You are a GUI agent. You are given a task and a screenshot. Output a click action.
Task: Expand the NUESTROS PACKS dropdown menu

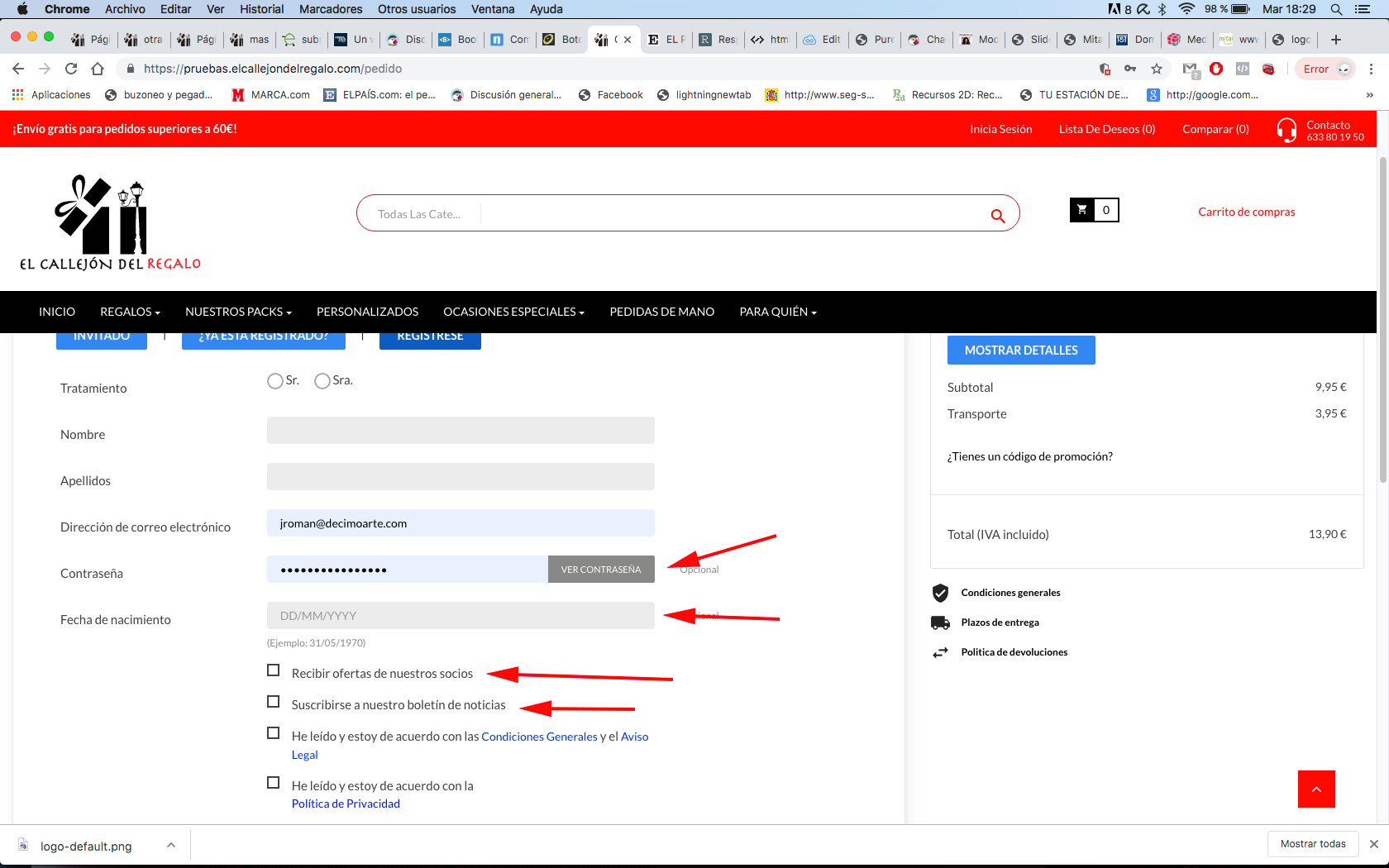click(x=238, y=312)
